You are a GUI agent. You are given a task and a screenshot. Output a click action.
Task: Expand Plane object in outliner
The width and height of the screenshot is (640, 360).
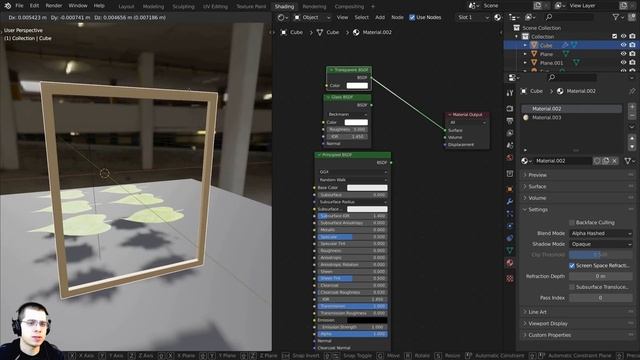[525, 54]
